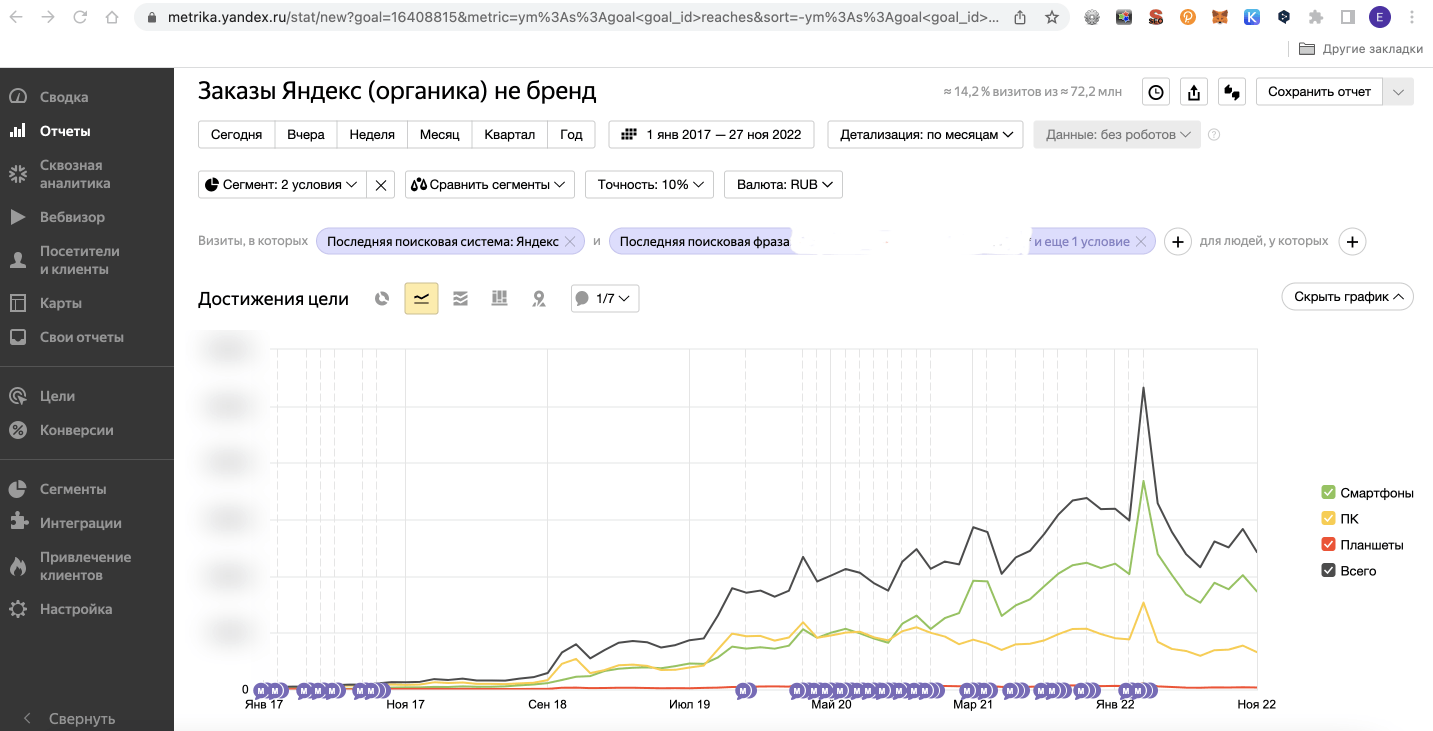Expand the Точность: 10% dropdown
This screenshot has width=1433, height=731.
tap(649, 185)
